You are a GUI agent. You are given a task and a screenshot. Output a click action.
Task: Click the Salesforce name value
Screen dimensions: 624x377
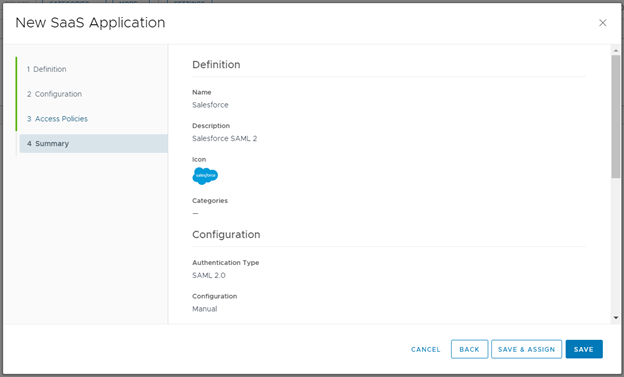(x=210, y=105)
